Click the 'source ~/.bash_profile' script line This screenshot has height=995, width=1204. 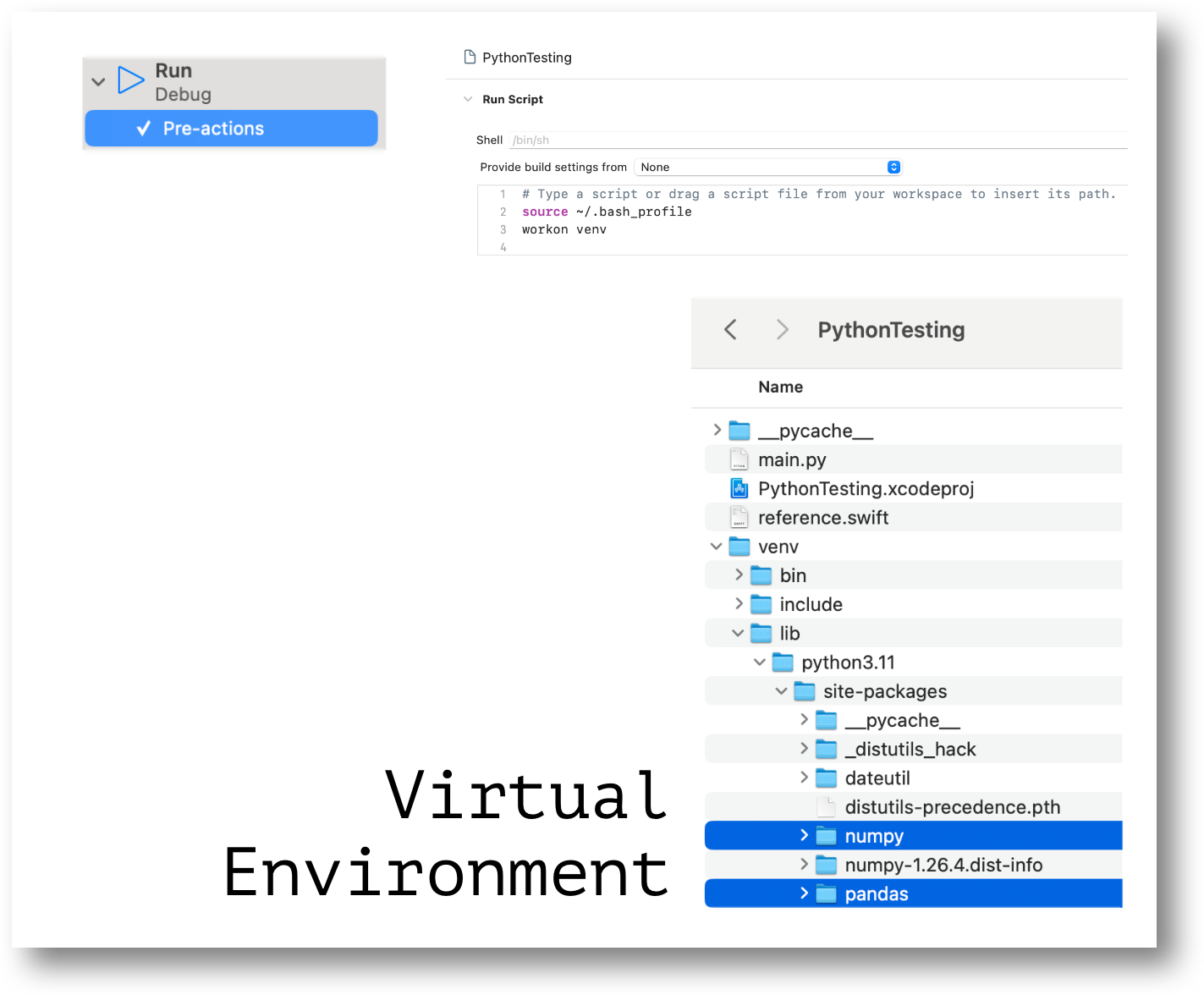point(607,212)
